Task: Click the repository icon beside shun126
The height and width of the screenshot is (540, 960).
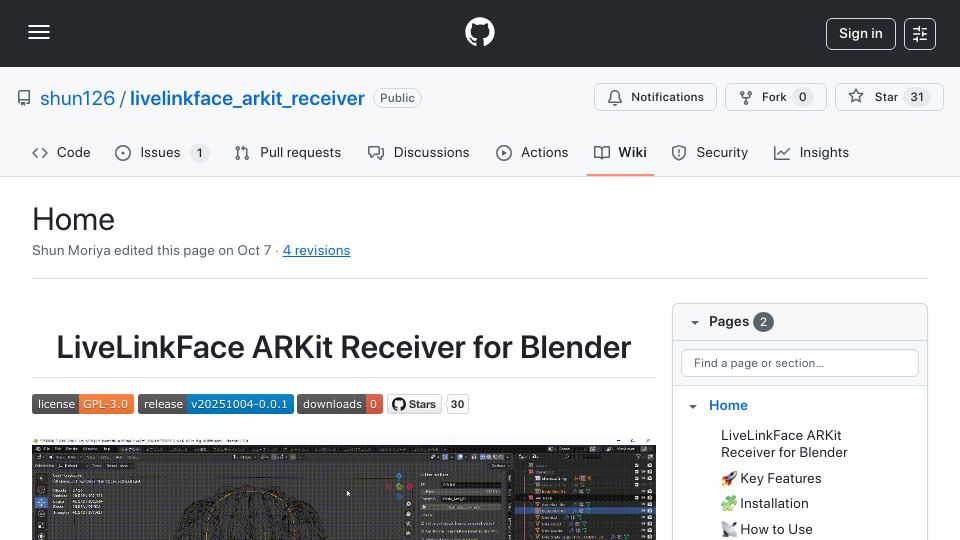Action: 24,98
